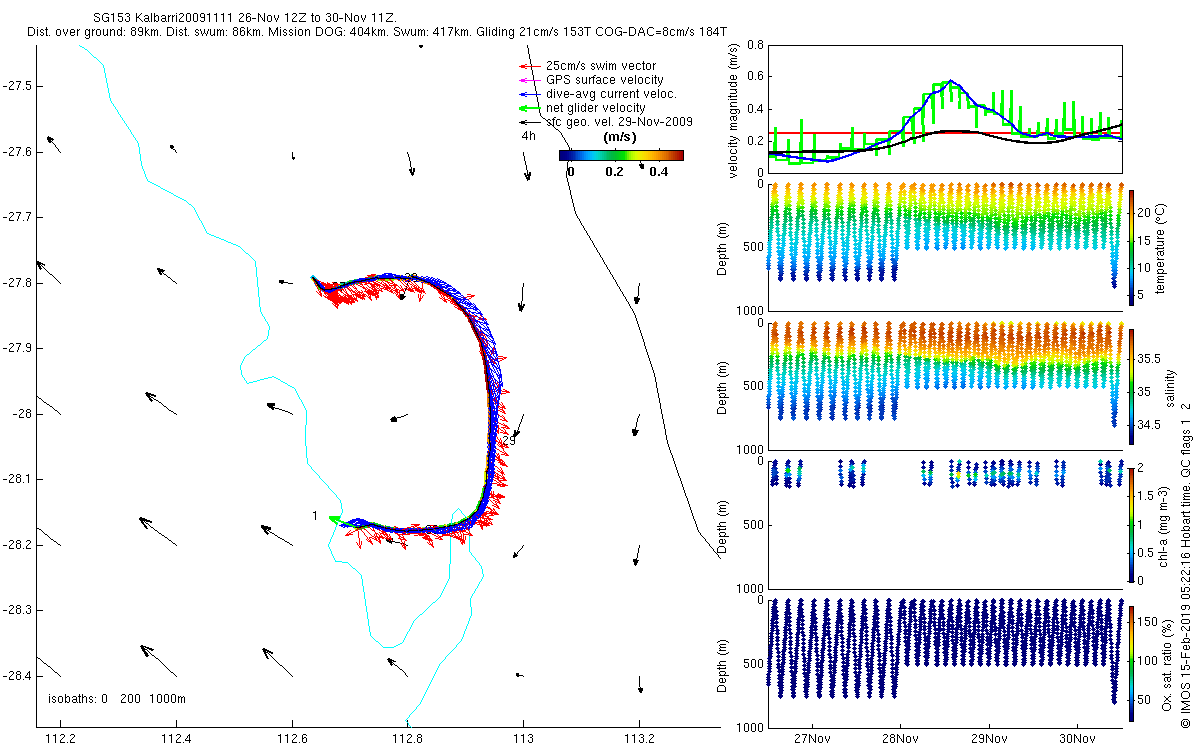The height and width of the screenshot is (750, 1200).
Task: Click the 112.8 longitude tick label
Action: click(408, 739)
